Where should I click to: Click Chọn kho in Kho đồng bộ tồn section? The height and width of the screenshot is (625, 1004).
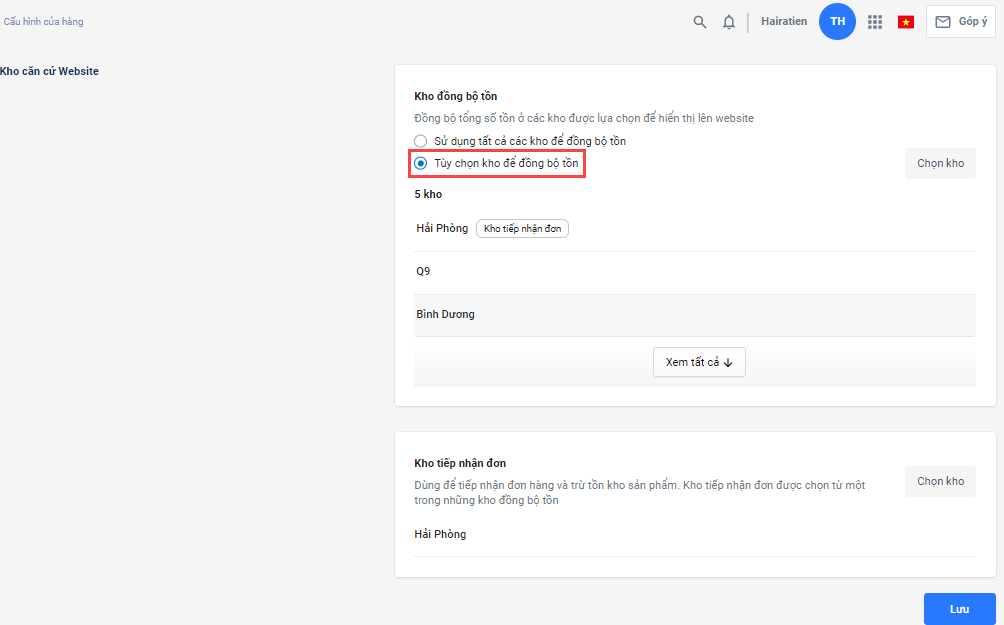pos(940,163)
